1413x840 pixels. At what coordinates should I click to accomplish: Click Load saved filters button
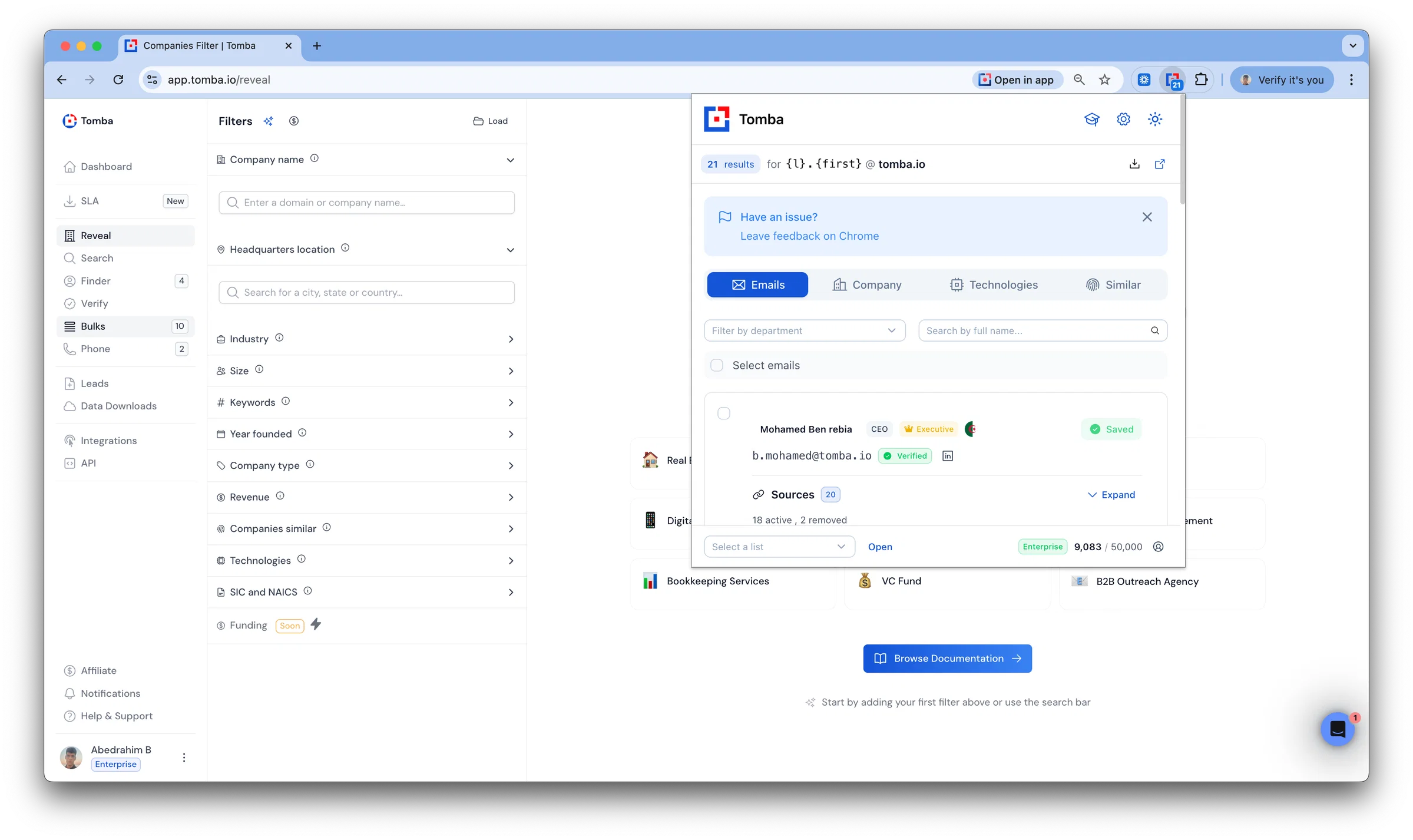[490, 121]
